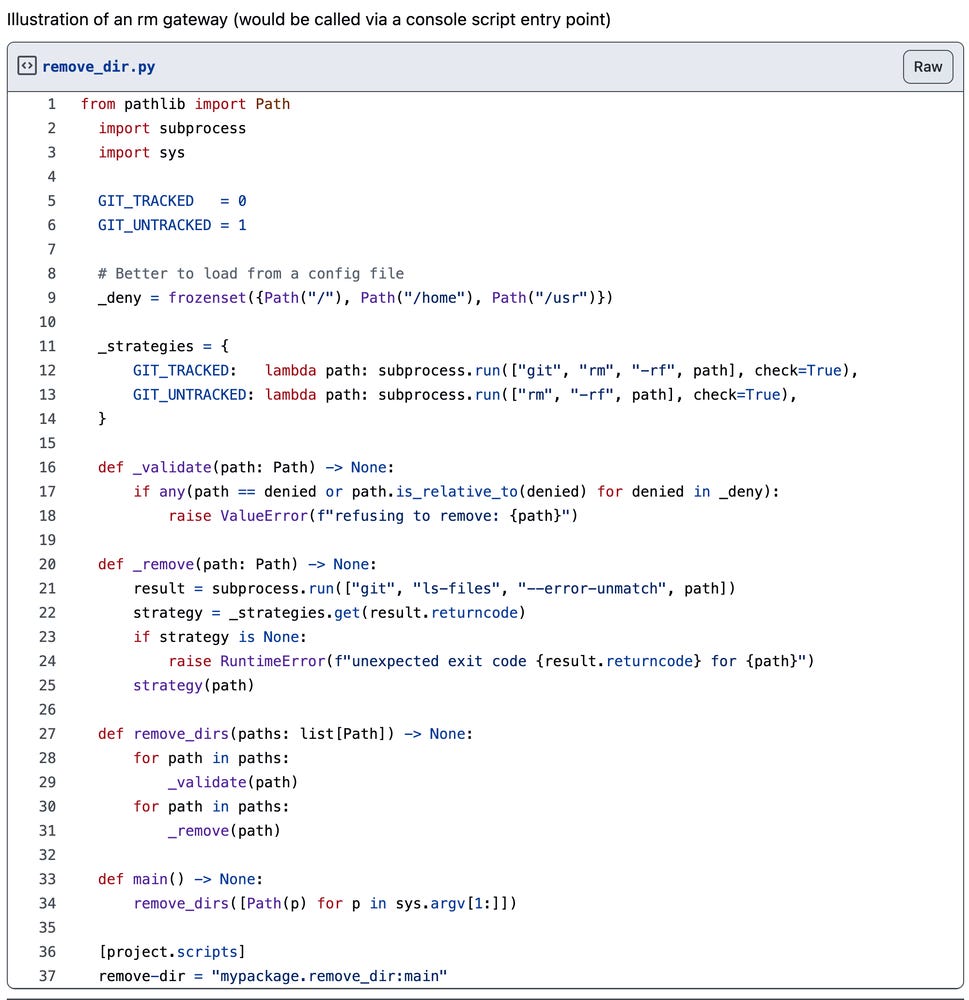Open the remove_dir.py file link

(x=98, y=66)
